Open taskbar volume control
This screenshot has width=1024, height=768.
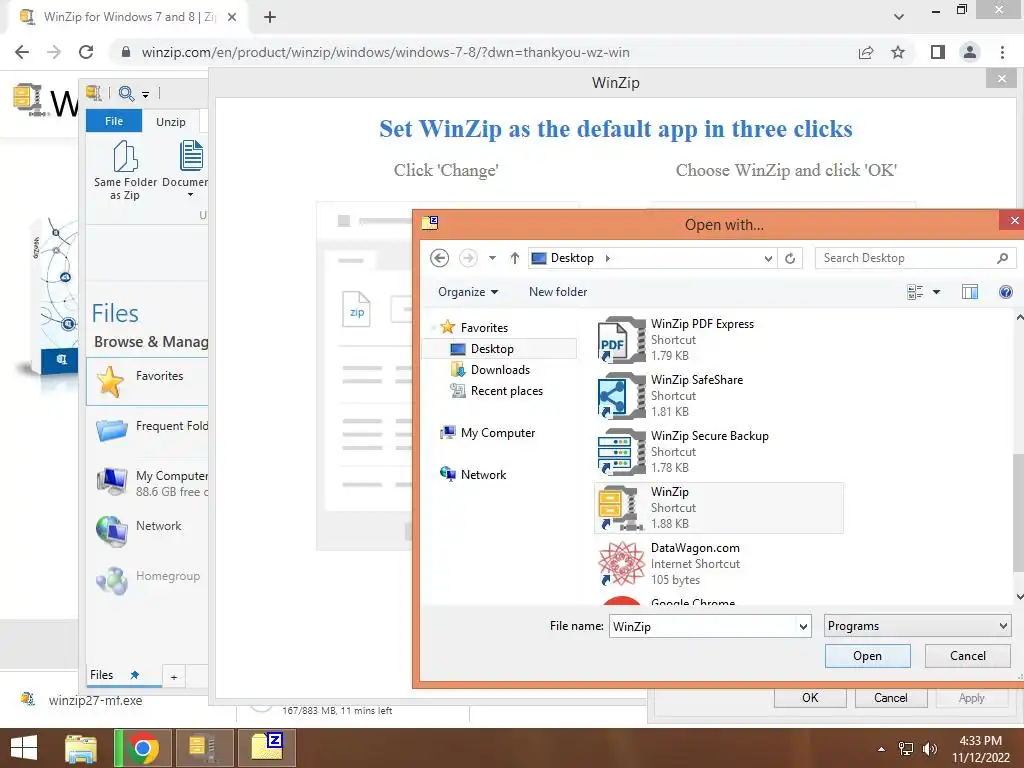pyautogui.click(x=930, y=748)
